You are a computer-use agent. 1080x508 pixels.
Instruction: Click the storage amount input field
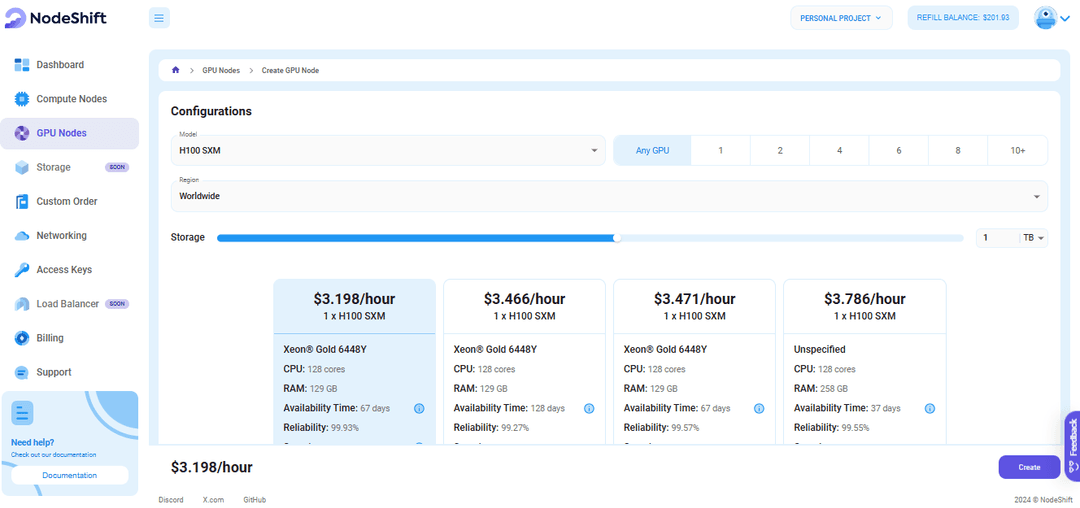click(997, 237)
